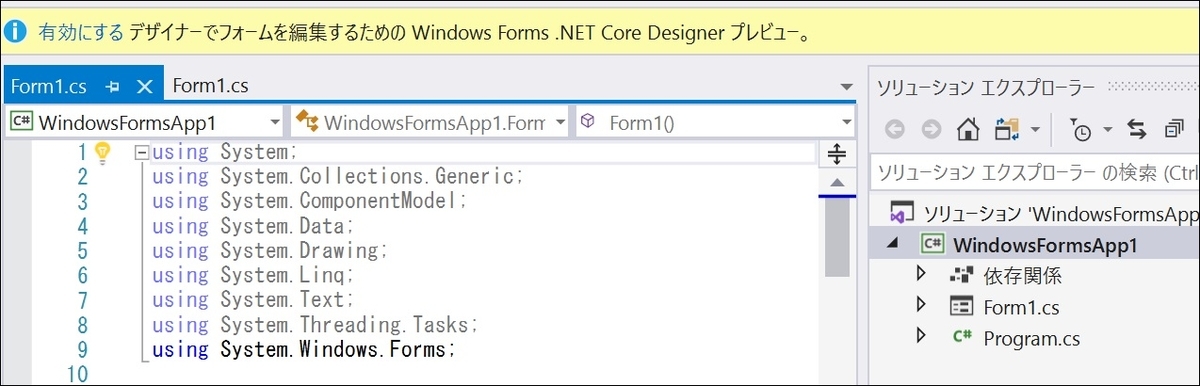This screenshot has width=1200, height=386.
Task: Click line number 1 in the editor margin
Action: point(83,152)
